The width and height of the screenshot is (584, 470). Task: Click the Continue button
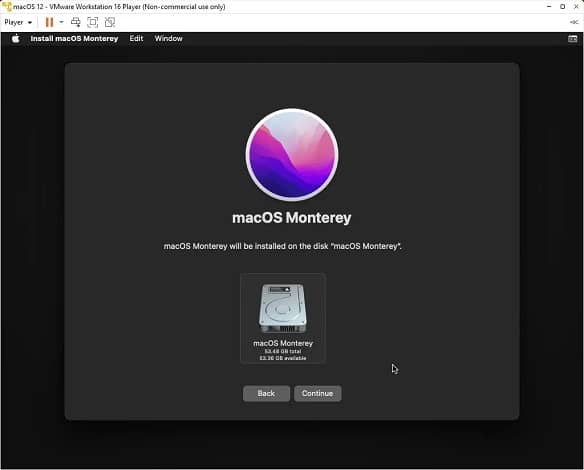coord(317,393)
